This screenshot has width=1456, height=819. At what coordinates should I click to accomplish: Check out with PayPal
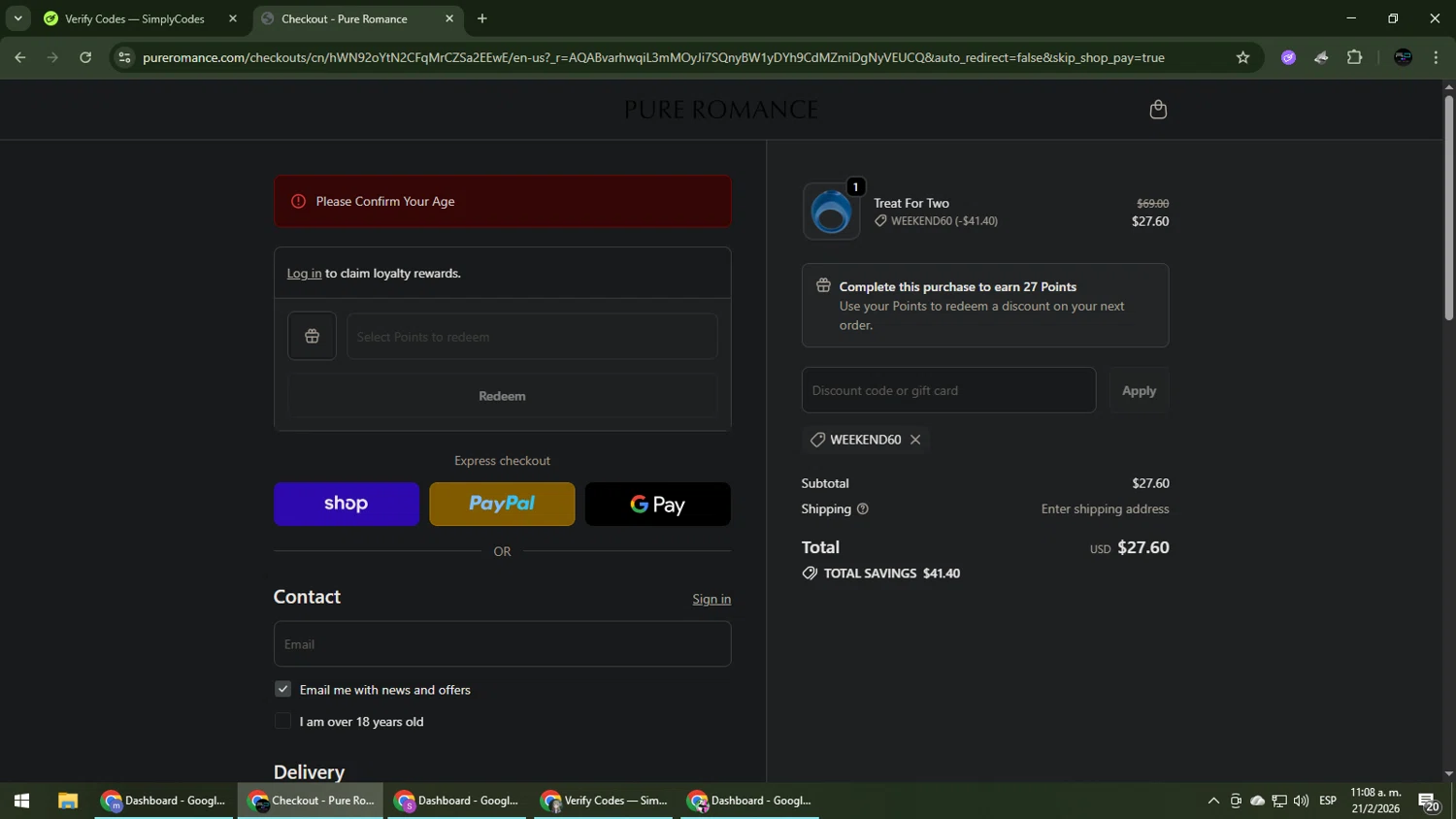[502, 504]
